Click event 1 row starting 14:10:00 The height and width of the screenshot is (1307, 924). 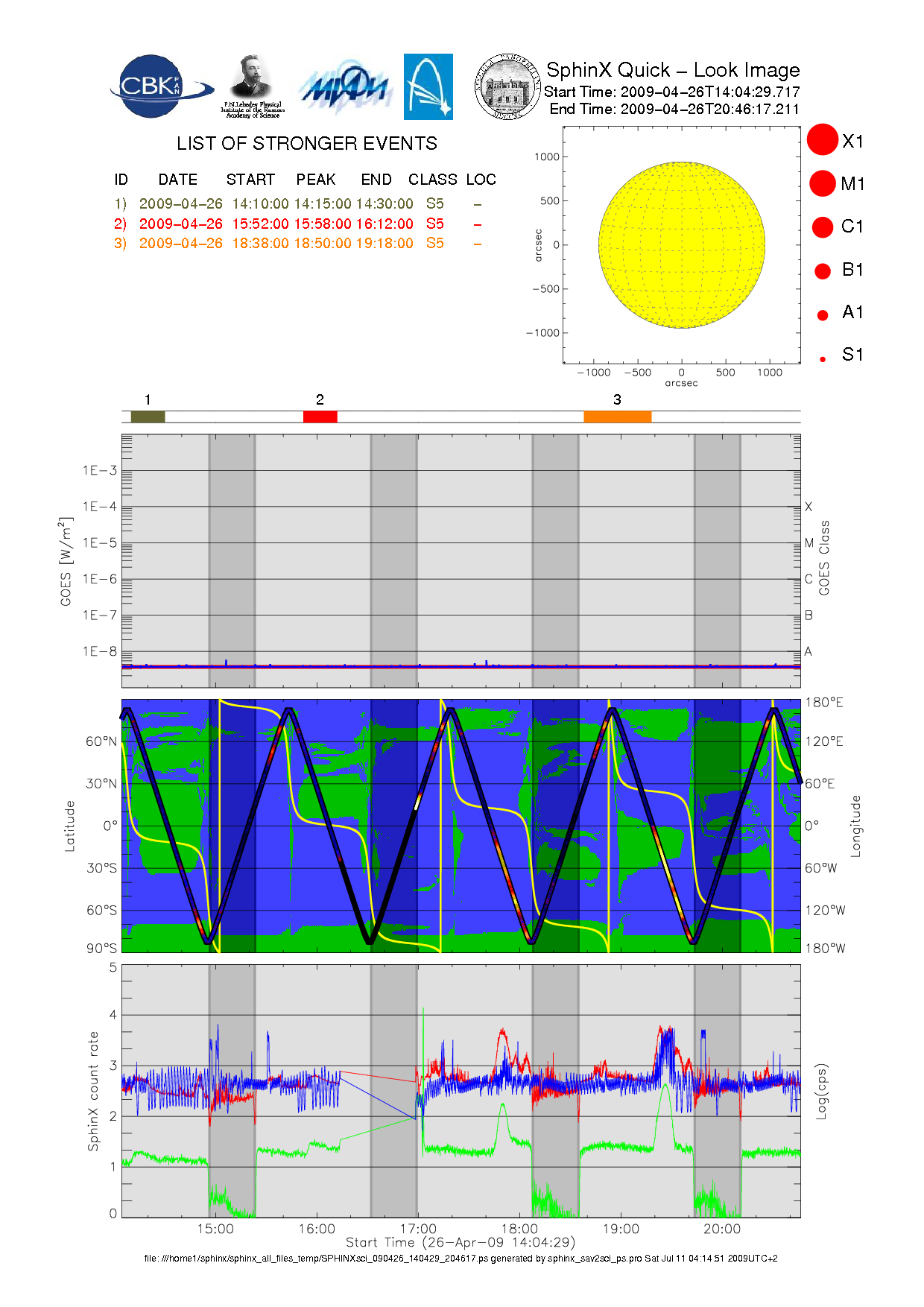298,203
